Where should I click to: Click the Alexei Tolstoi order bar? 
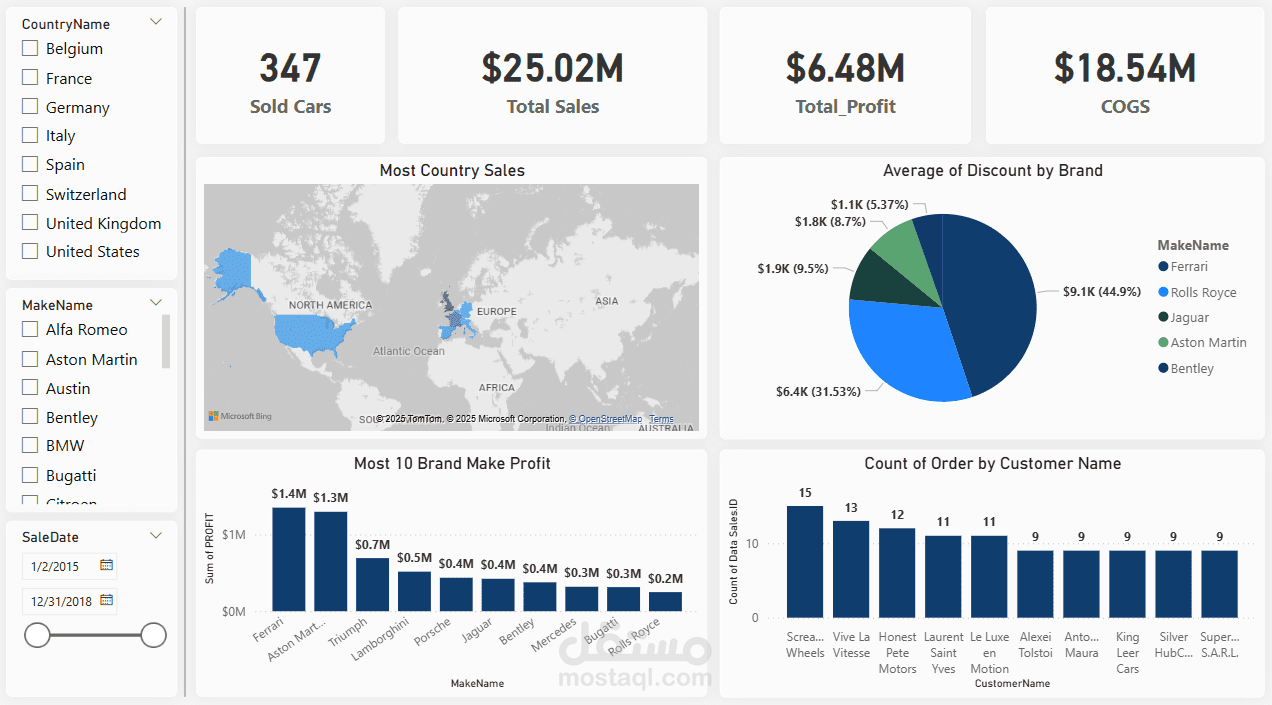coord(1035,584)
